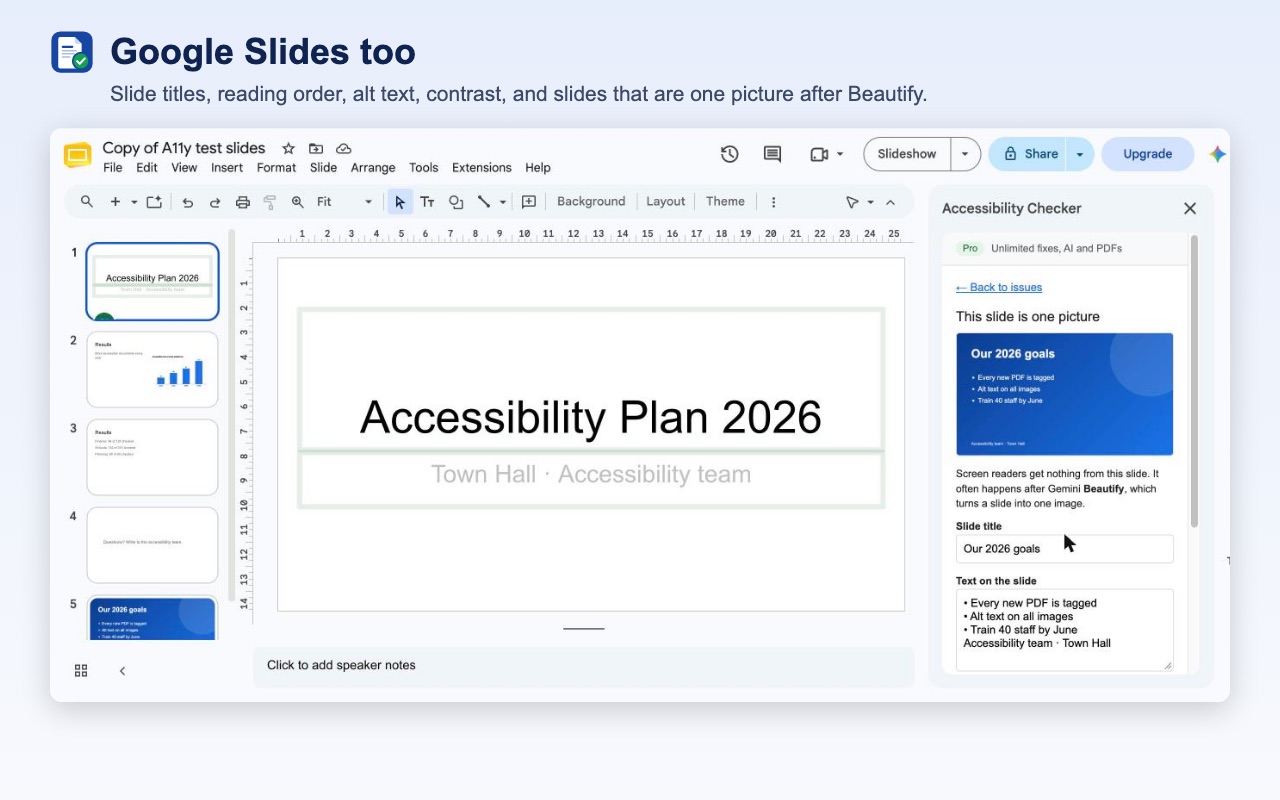Open the Share options dropdown arrow

click(x=1080, y=154)
